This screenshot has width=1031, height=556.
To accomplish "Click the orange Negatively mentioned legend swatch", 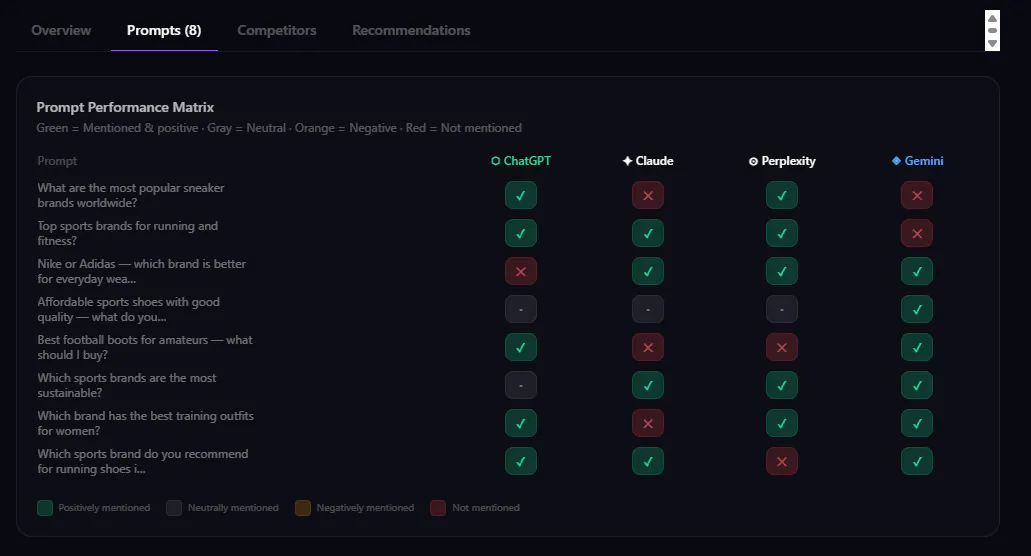I will click(x=302, y=508).
